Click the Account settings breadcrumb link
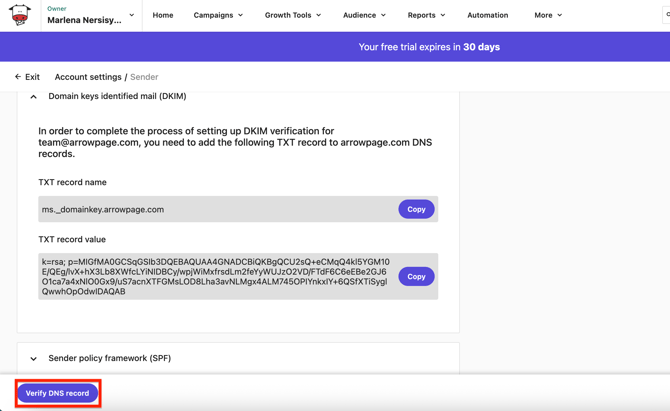 (x=88, y=77)
